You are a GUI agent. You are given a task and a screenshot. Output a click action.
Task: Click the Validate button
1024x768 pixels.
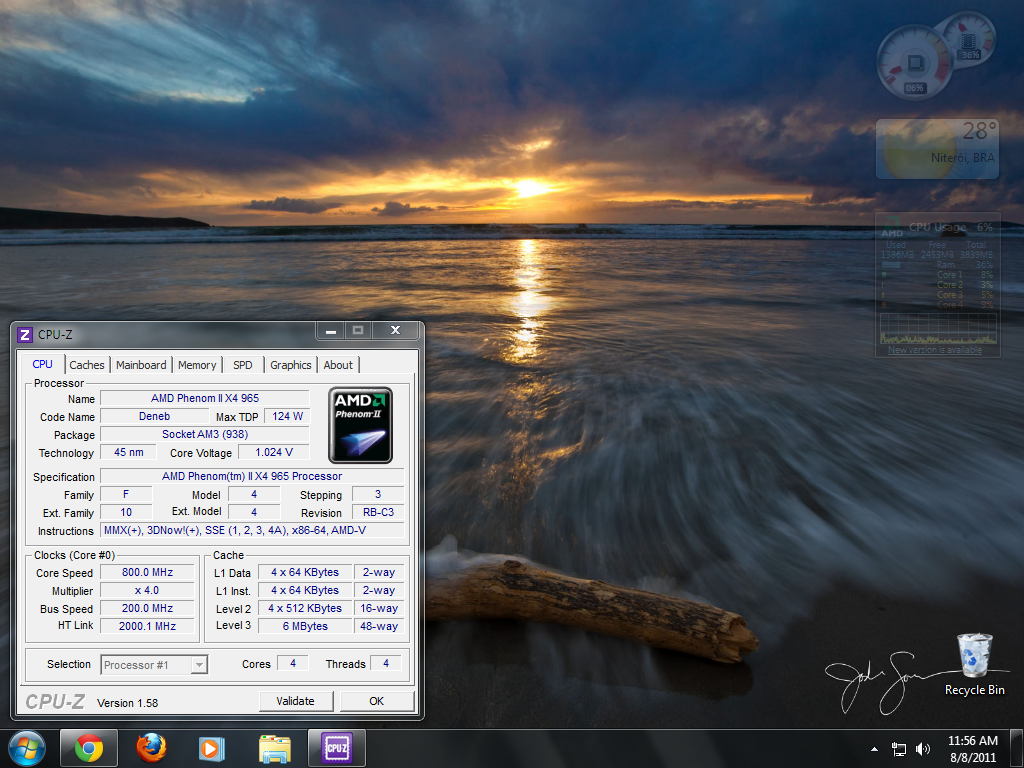(296, 701)
